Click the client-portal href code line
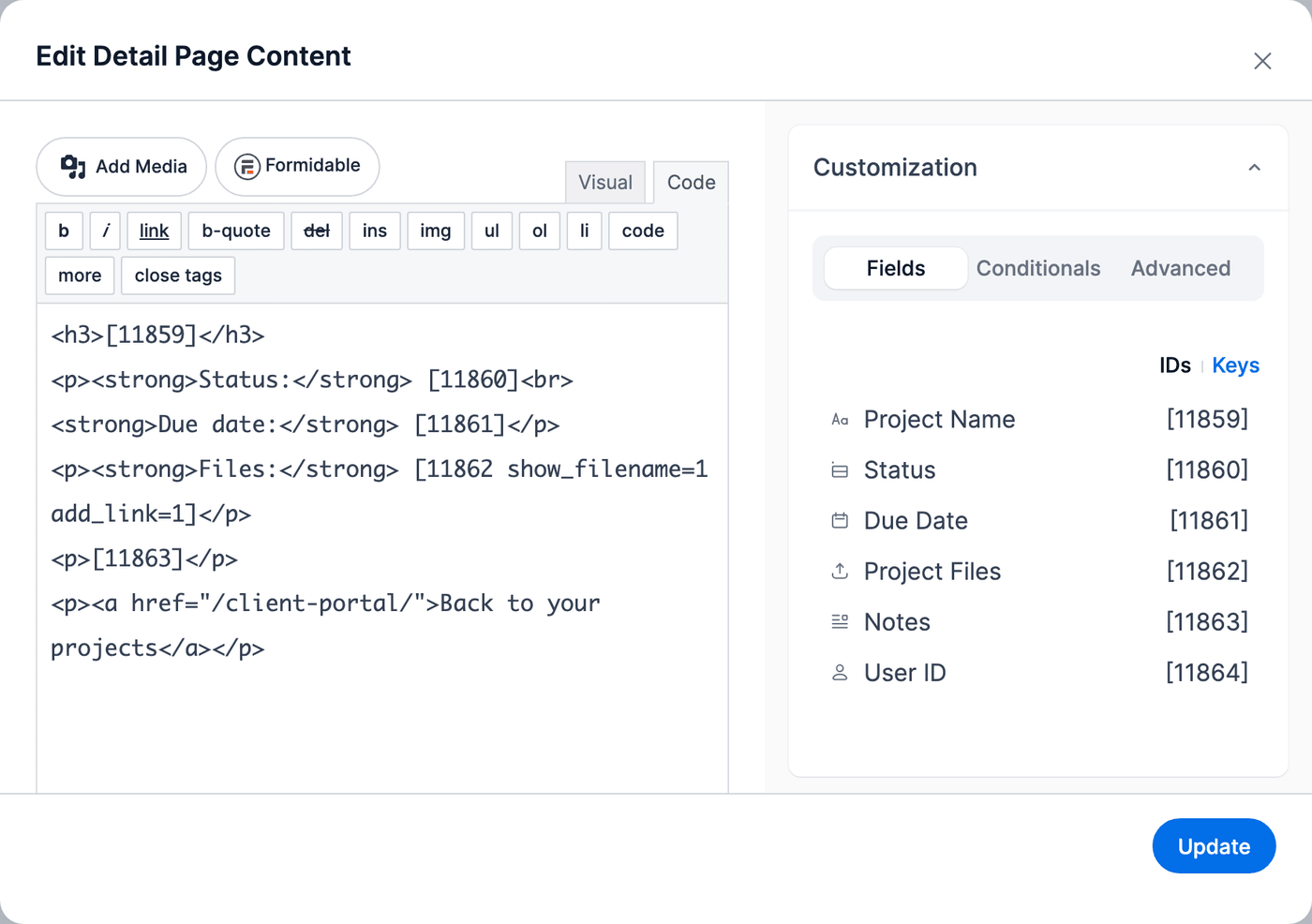Image resolution: width=1312 pixels, height=924 pixels. tap(325, 604)
